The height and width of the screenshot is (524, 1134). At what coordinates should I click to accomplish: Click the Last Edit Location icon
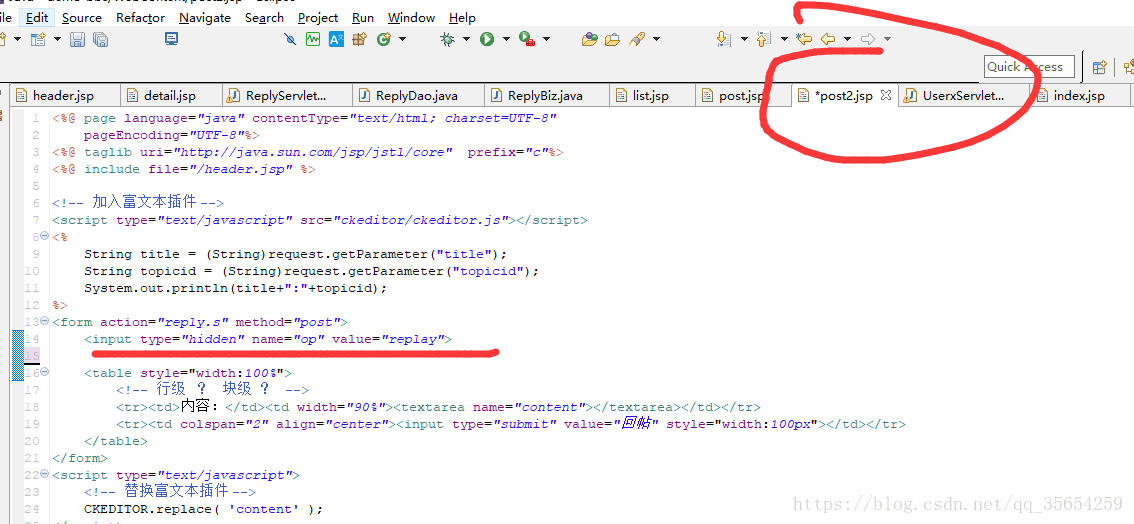tap(803, 39)
